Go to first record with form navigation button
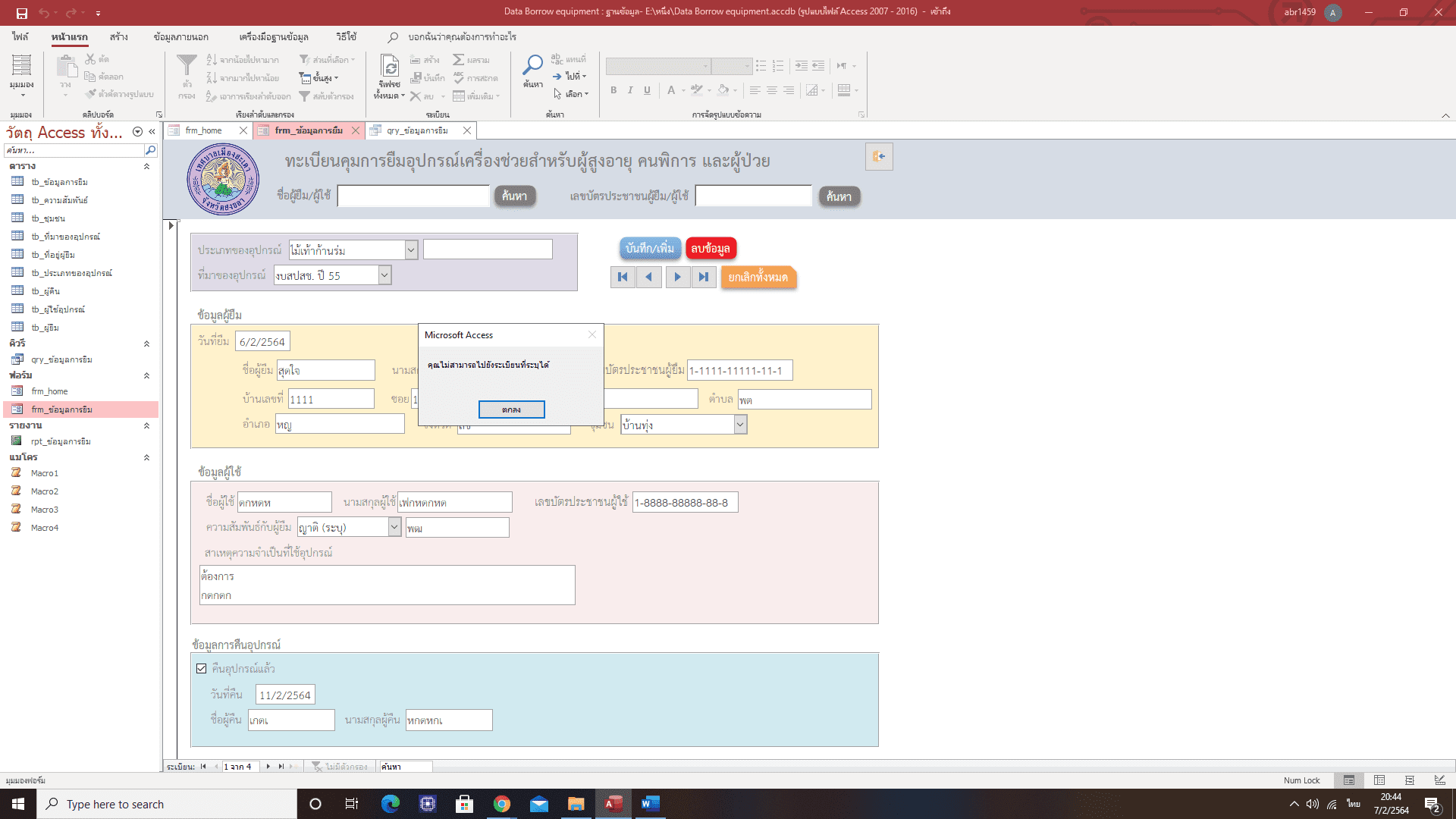The width and height of the screenshot is (1456, 819). coord(623,277)
